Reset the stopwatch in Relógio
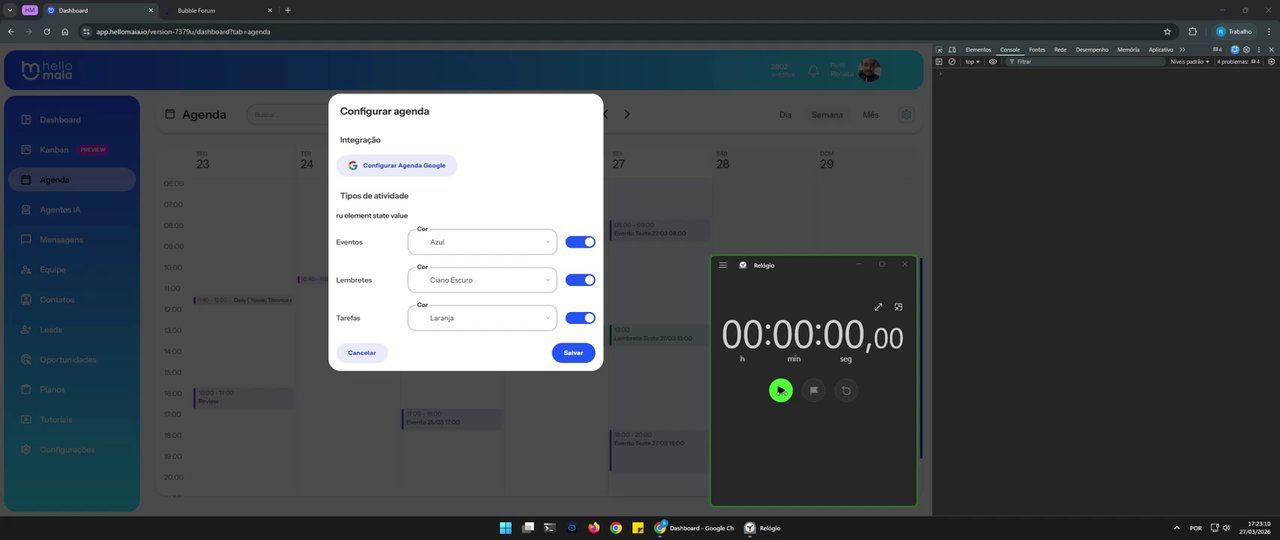 pyautogui.click(x=846, y=390)
